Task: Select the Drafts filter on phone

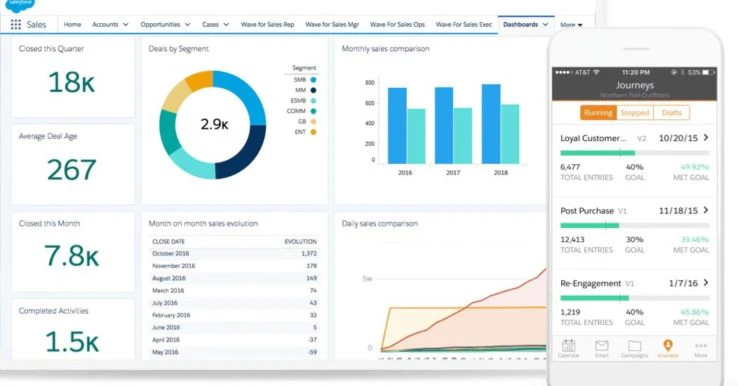Action: (x=671, y=113)
